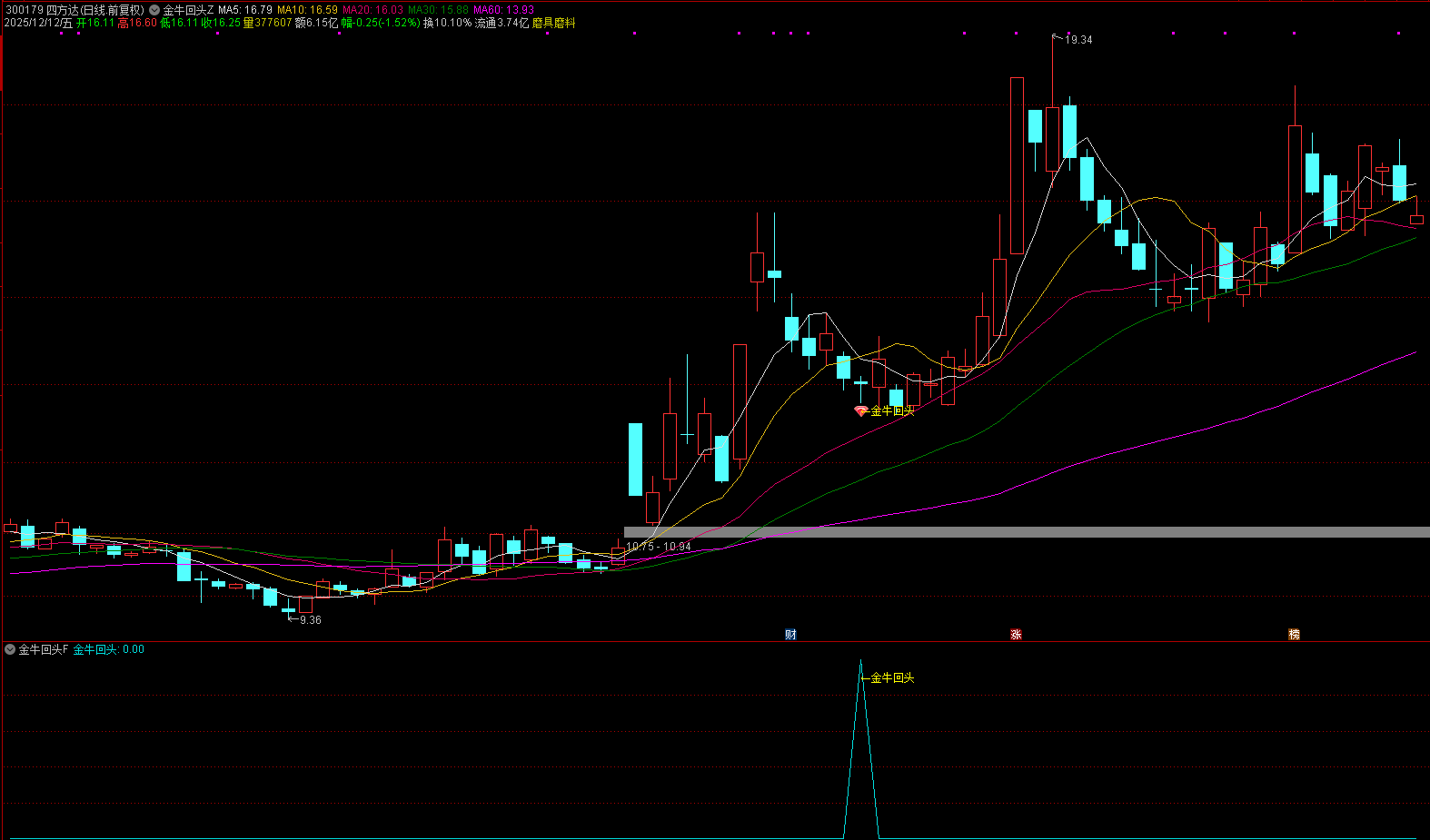
Task: Click the 量377607 volume value
Action: click(268, 23)
